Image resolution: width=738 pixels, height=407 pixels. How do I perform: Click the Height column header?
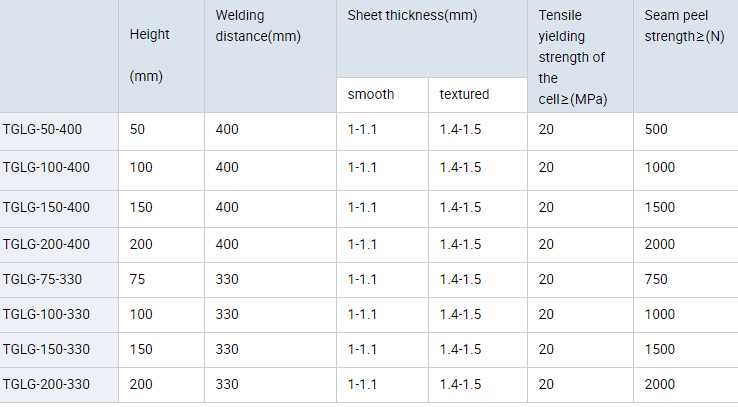(150, 55)
